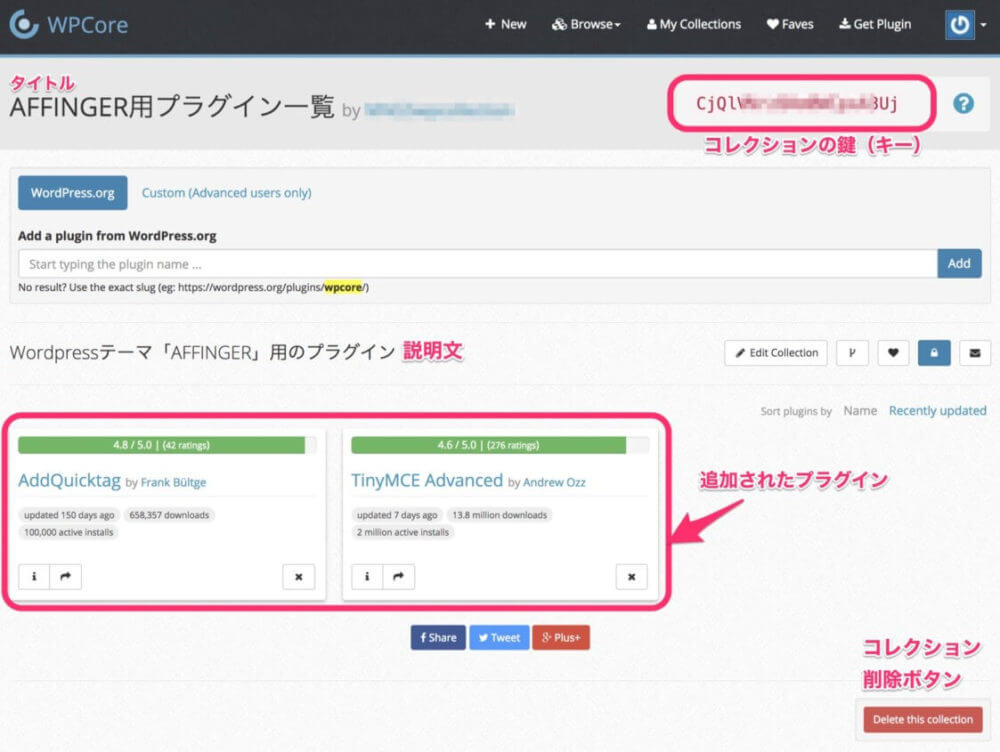Click the Google Plus+ button
The image size is (1000, 752).
tap(561, 637)
